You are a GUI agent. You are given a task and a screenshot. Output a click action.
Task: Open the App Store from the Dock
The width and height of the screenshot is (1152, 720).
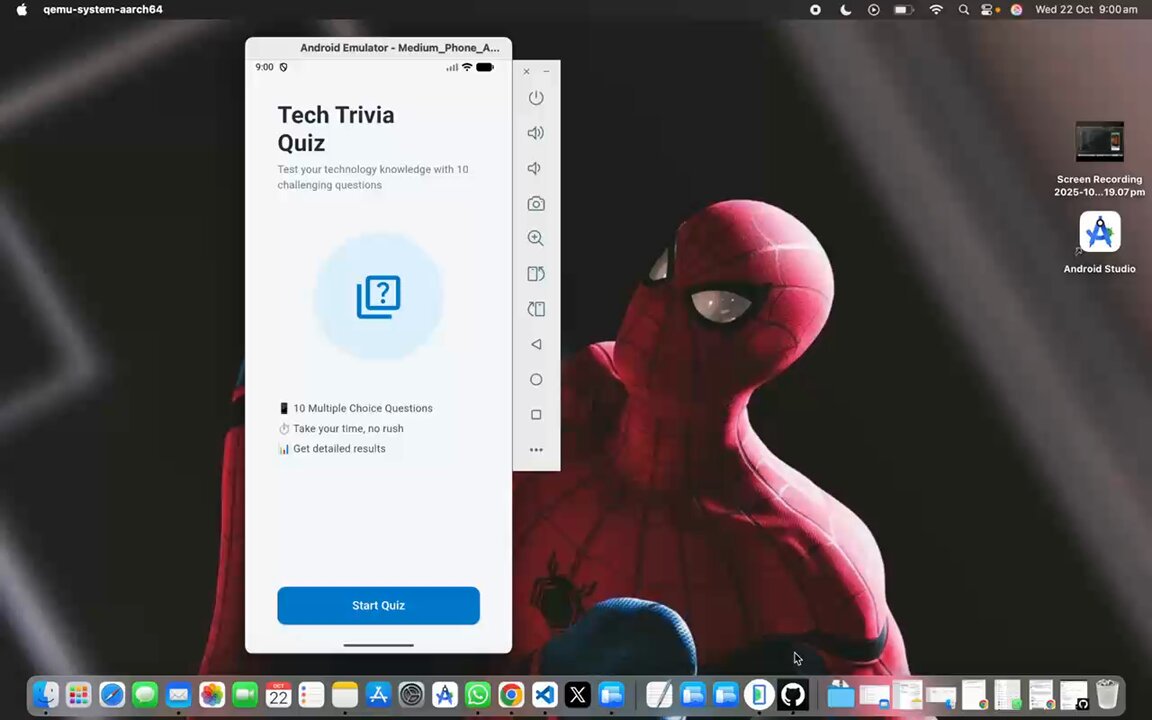[x=378, y=694]
